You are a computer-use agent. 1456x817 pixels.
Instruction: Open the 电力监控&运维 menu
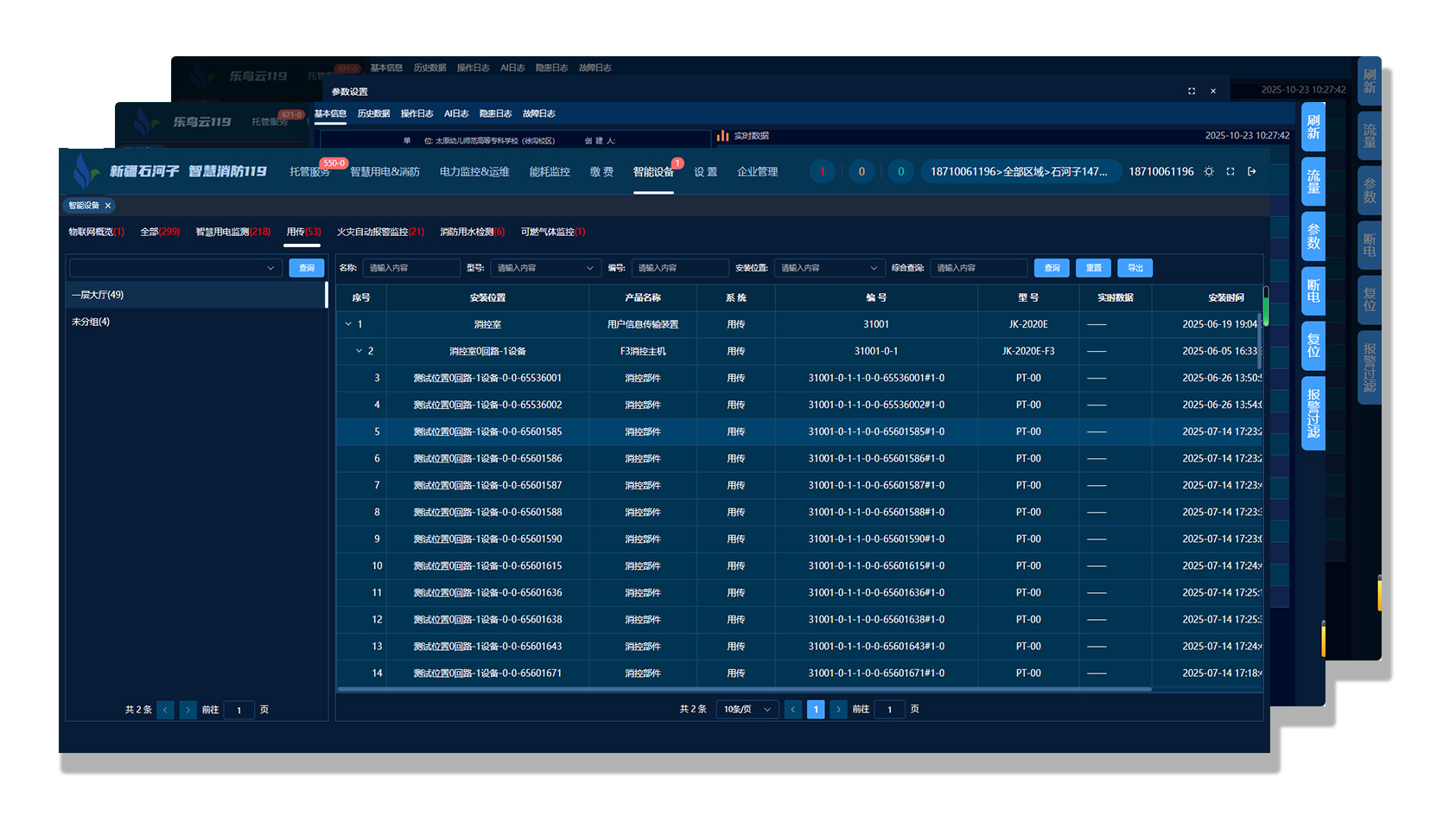point(474,171)
